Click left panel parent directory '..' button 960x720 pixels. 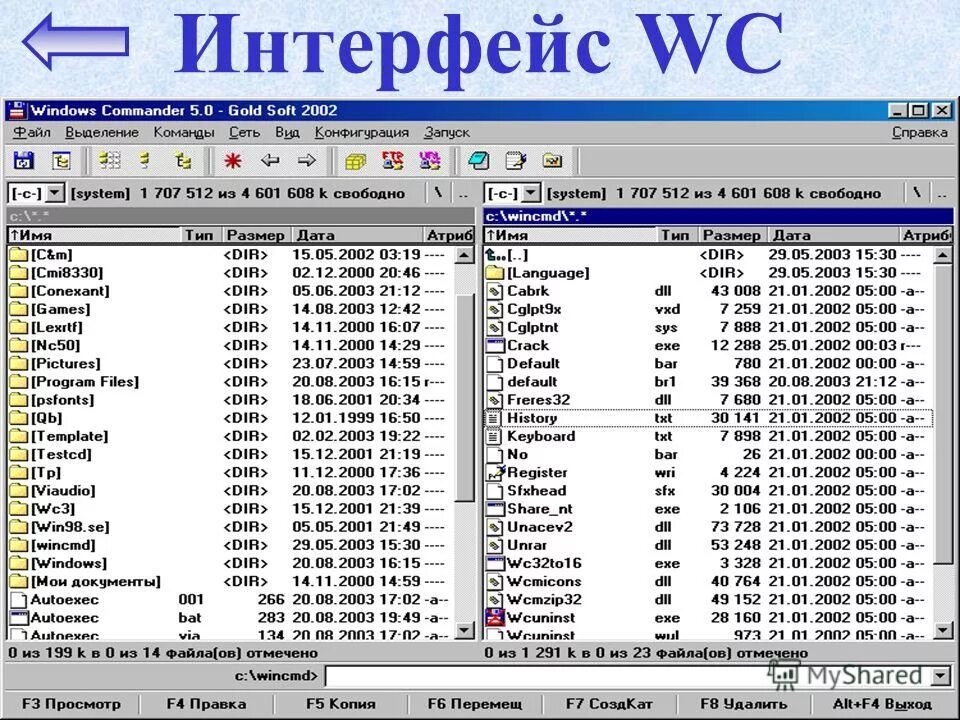click(464, 193)
